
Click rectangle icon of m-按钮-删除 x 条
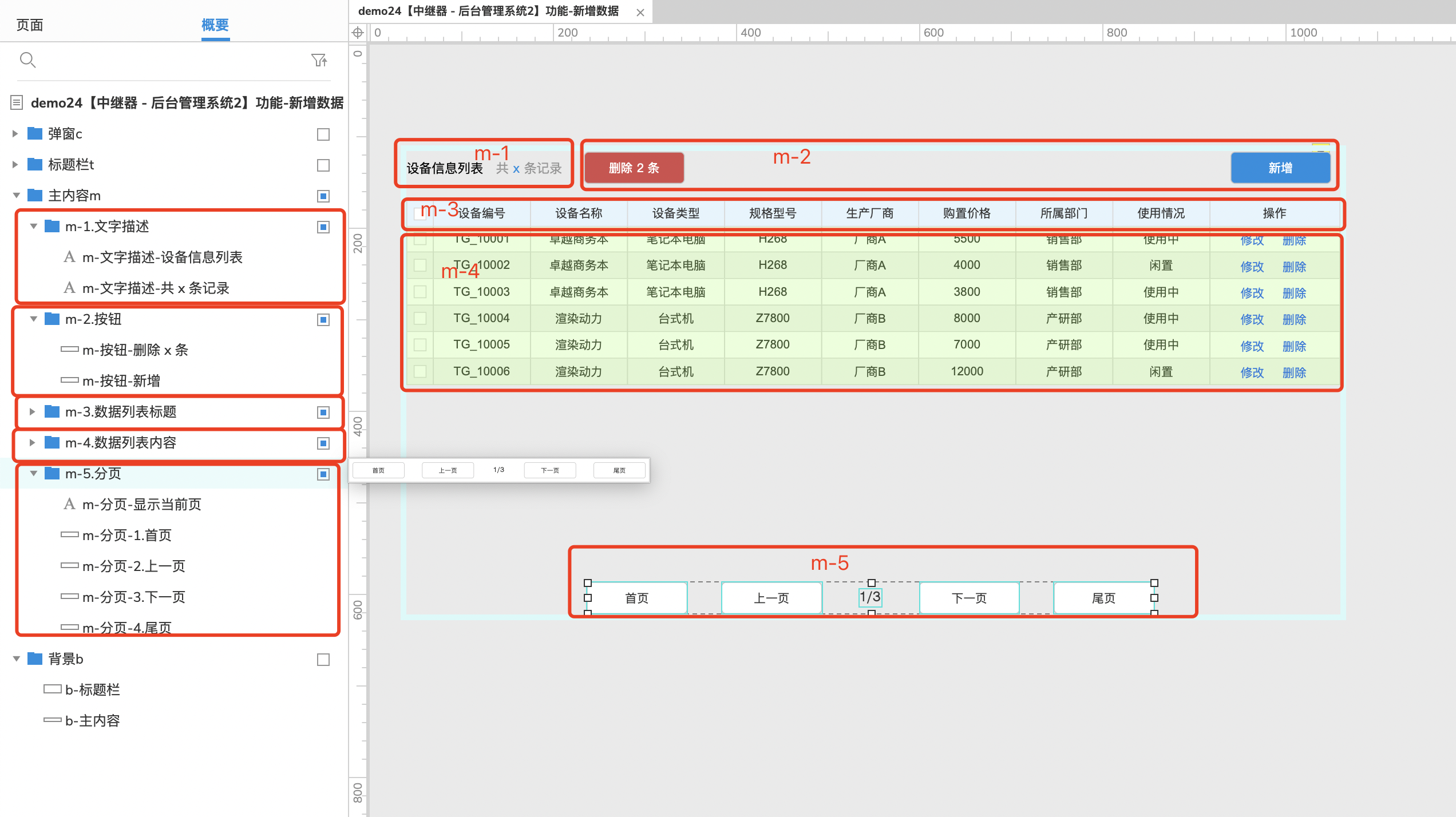(70, 349)
